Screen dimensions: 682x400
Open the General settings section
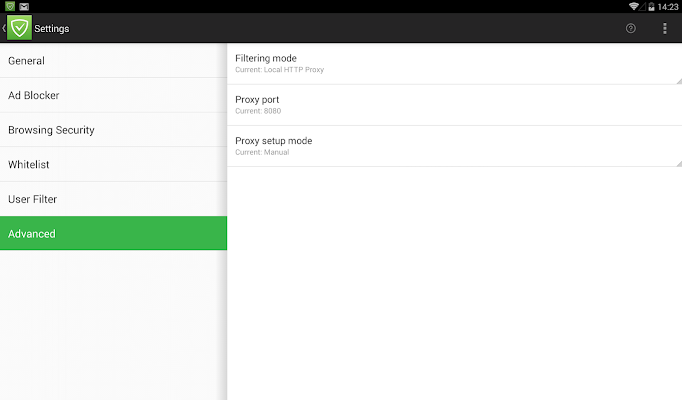[x=113, y=61]
